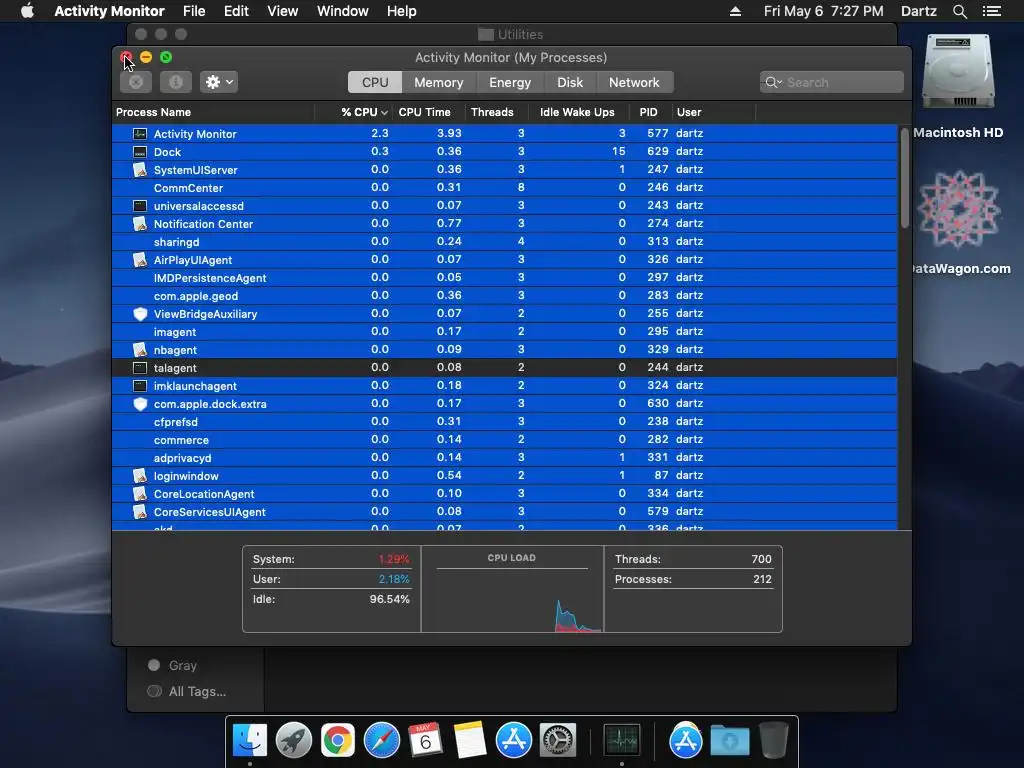Open the Apple menu
This screenshot has width=1024, height=768.
(x=27, y=11)
